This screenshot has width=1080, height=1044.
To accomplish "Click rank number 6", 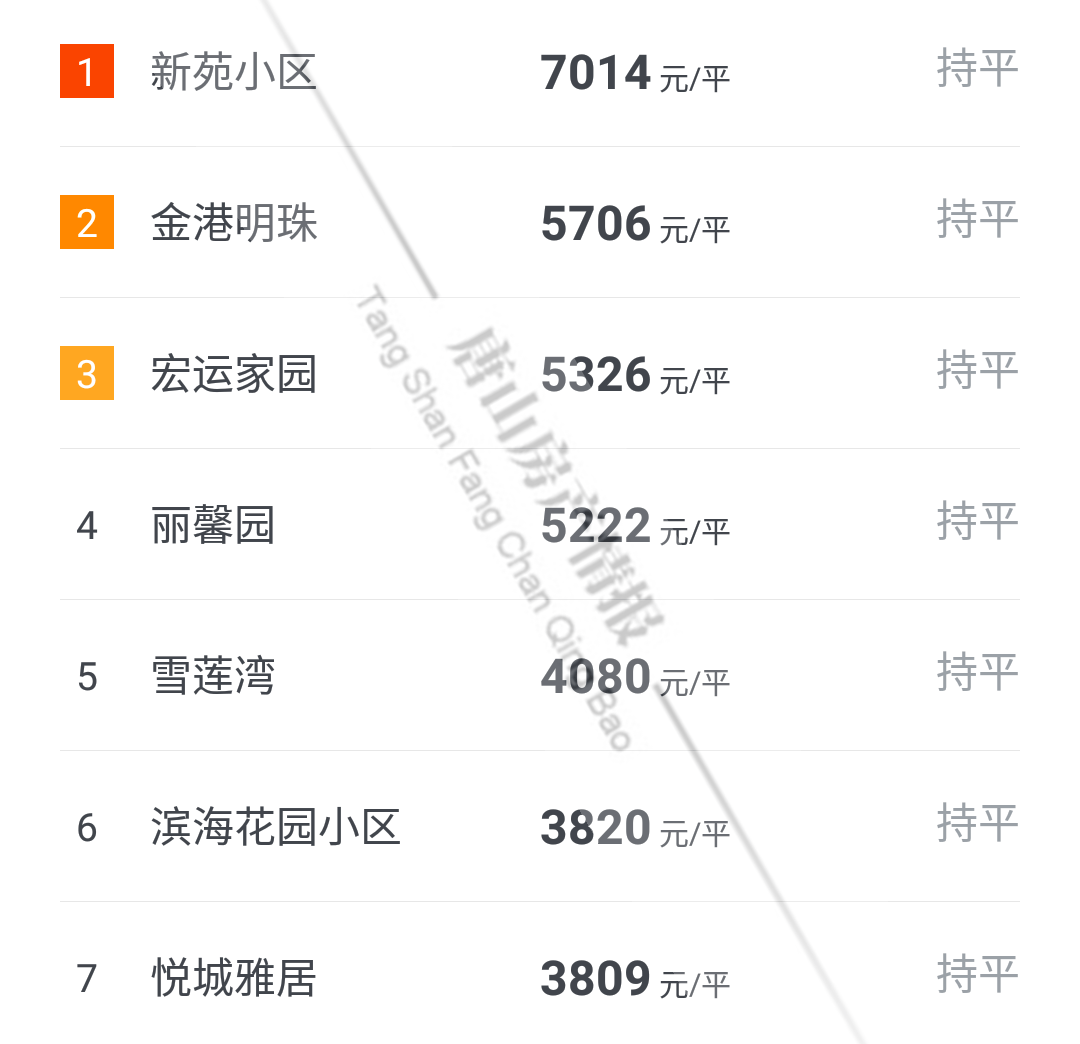I will [87, 828].
